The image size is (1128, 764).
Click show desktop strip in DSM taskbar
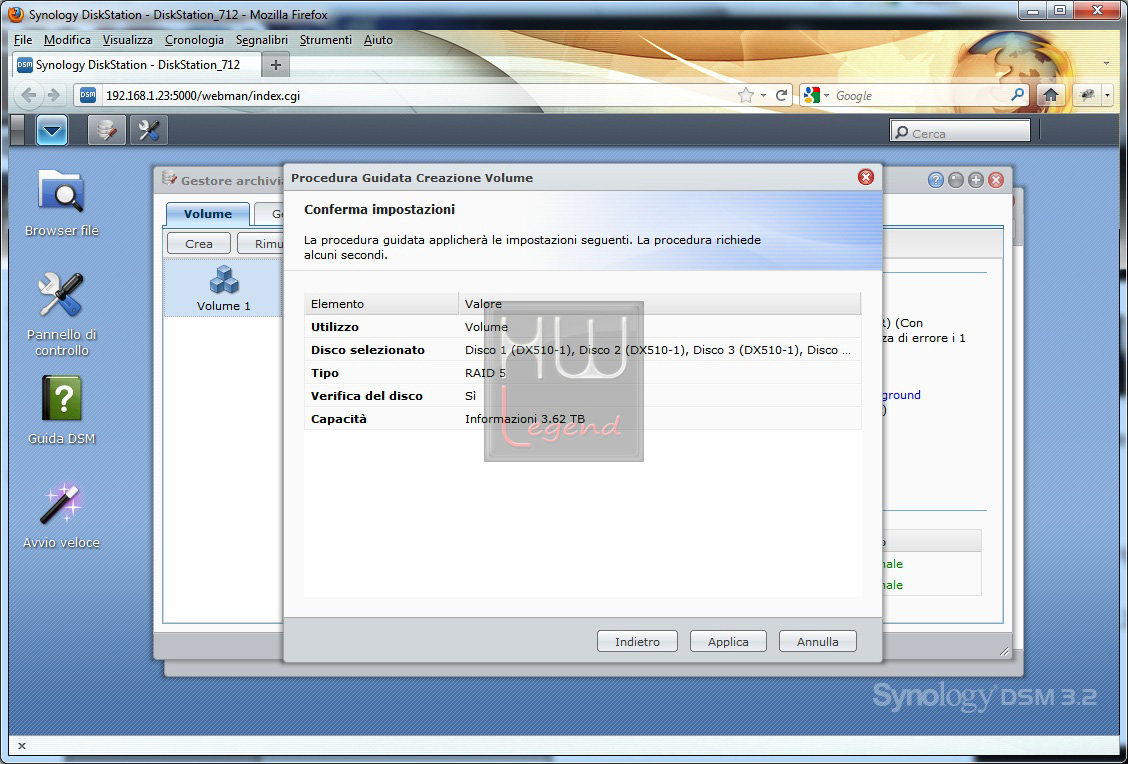pyautogui.click(x=17, y=130)
